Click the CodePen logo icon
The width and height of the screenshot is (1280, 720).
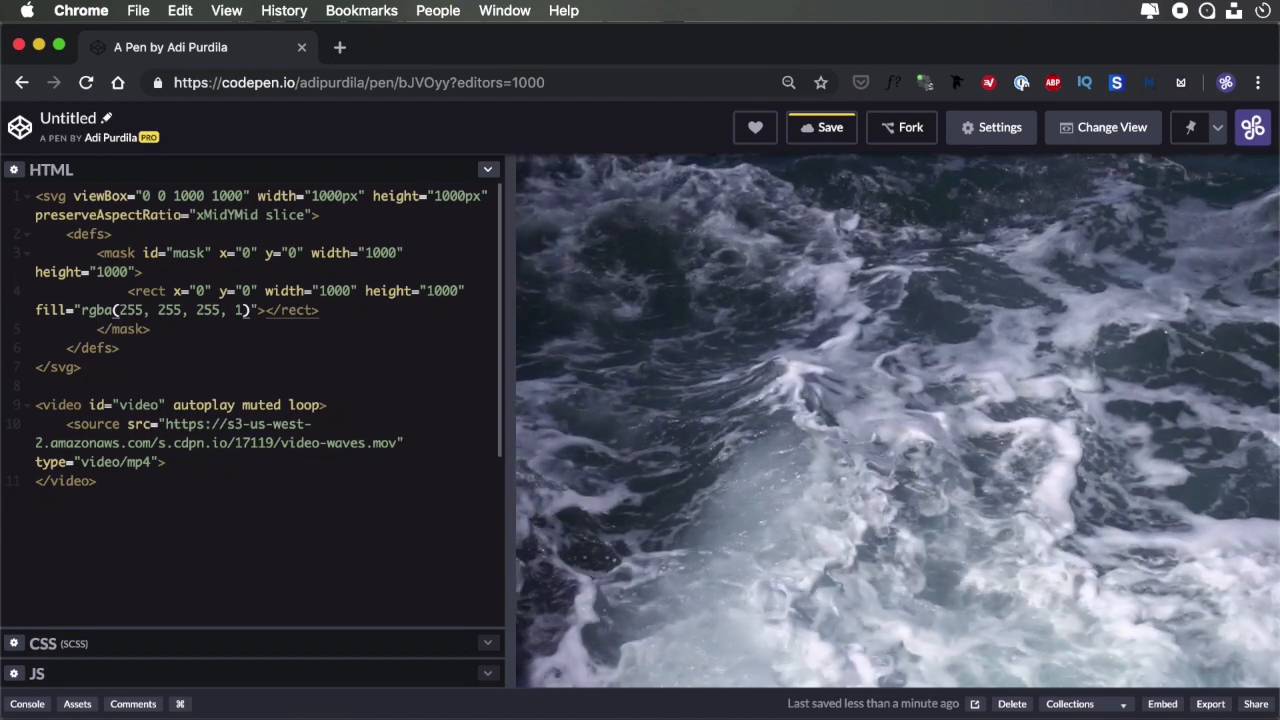(20, 127)
